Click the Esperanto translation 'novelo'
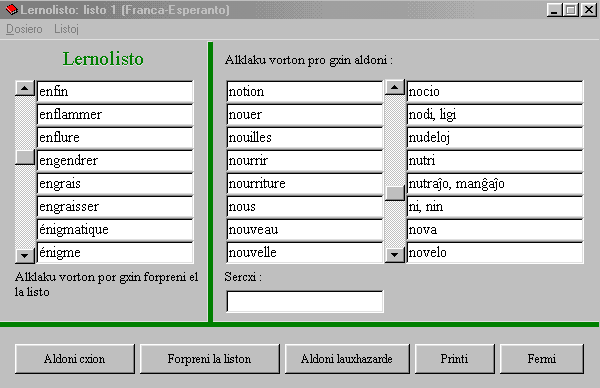Image resolution: width=600 pixels, height=388 pixels. click(495, 252)
